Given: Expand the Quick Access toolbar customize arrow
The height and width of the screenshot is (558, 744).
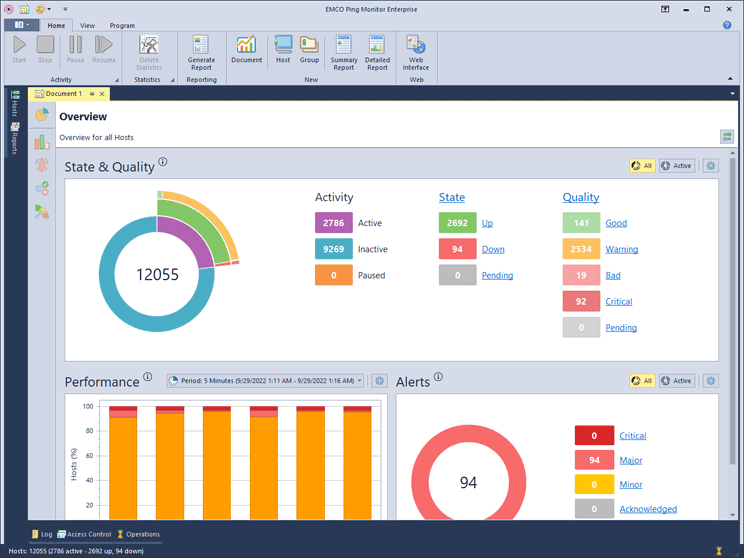Looking at the screenshot, I should (x=66, y=9).
